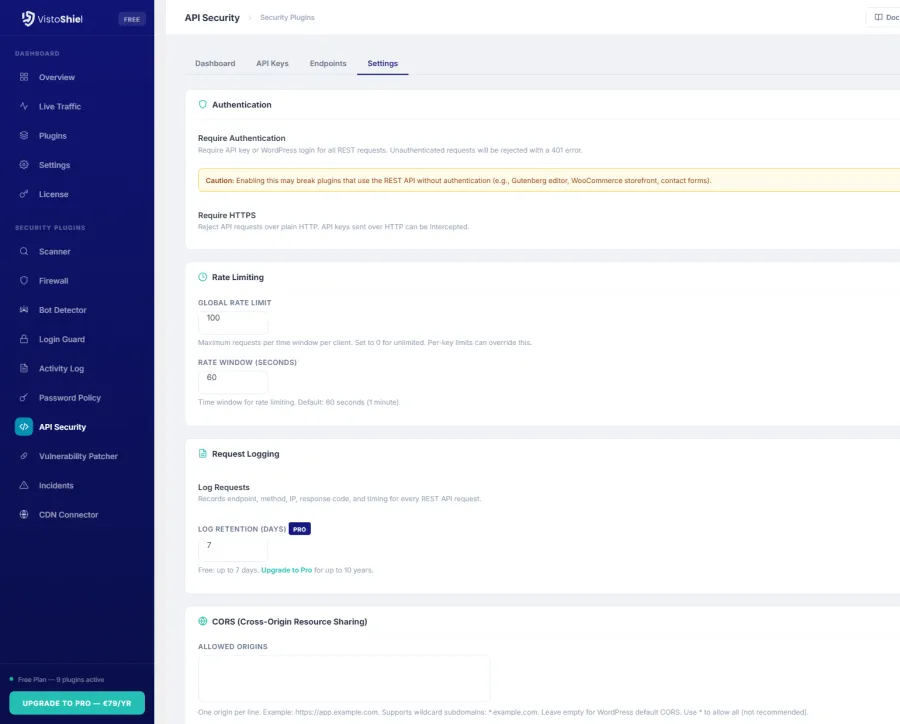Click the Upgrade to Pro €79/yr button
The width and height of the screenshot is (900, 724).
pyautogui.click(x=76, y=703)
